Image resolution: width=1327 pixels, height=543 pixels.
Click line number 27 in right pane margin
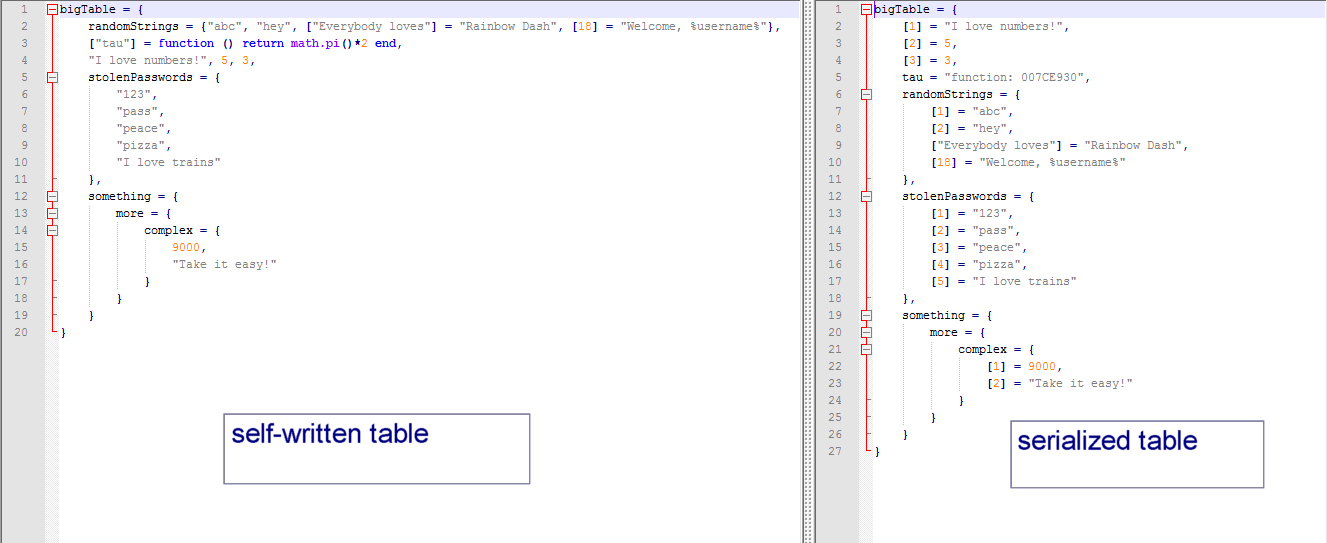point(837,451)
